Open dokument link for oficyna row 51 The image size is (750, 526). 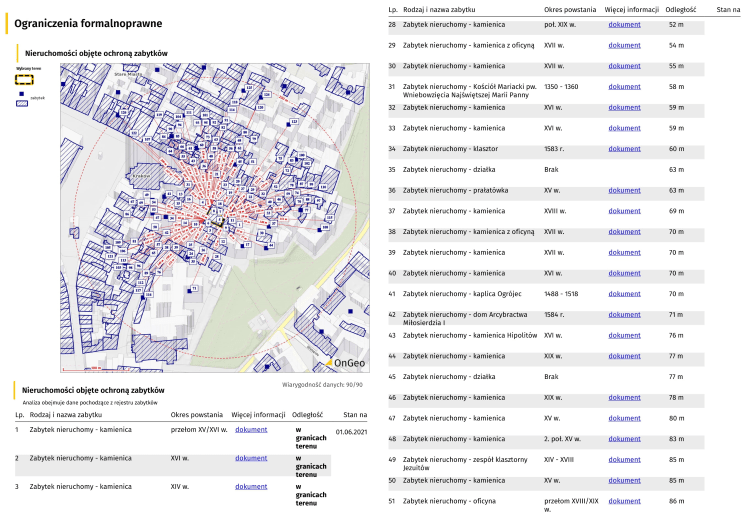click(624, 501)
